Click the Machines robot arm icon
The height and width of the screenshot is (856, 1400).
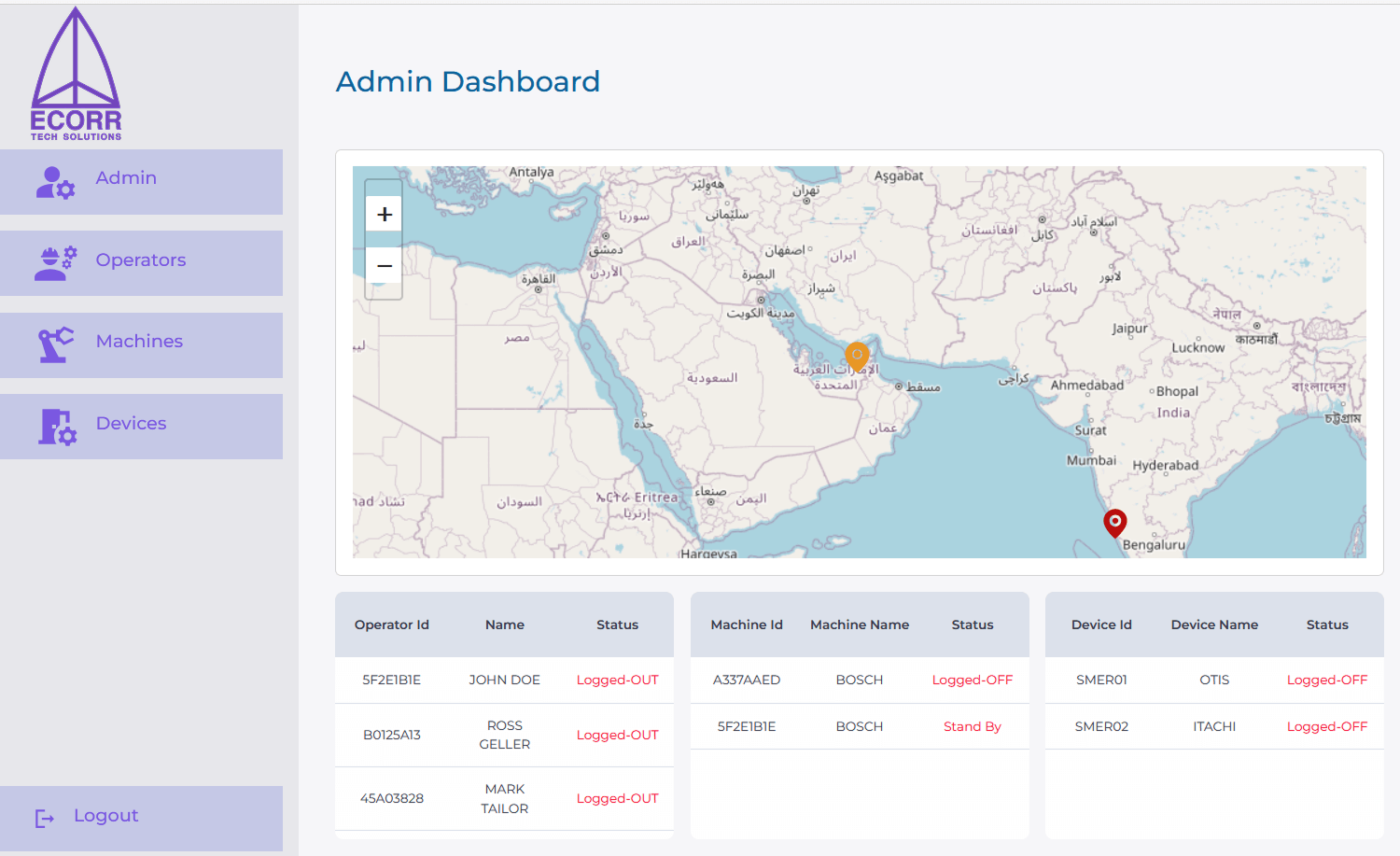55,345
